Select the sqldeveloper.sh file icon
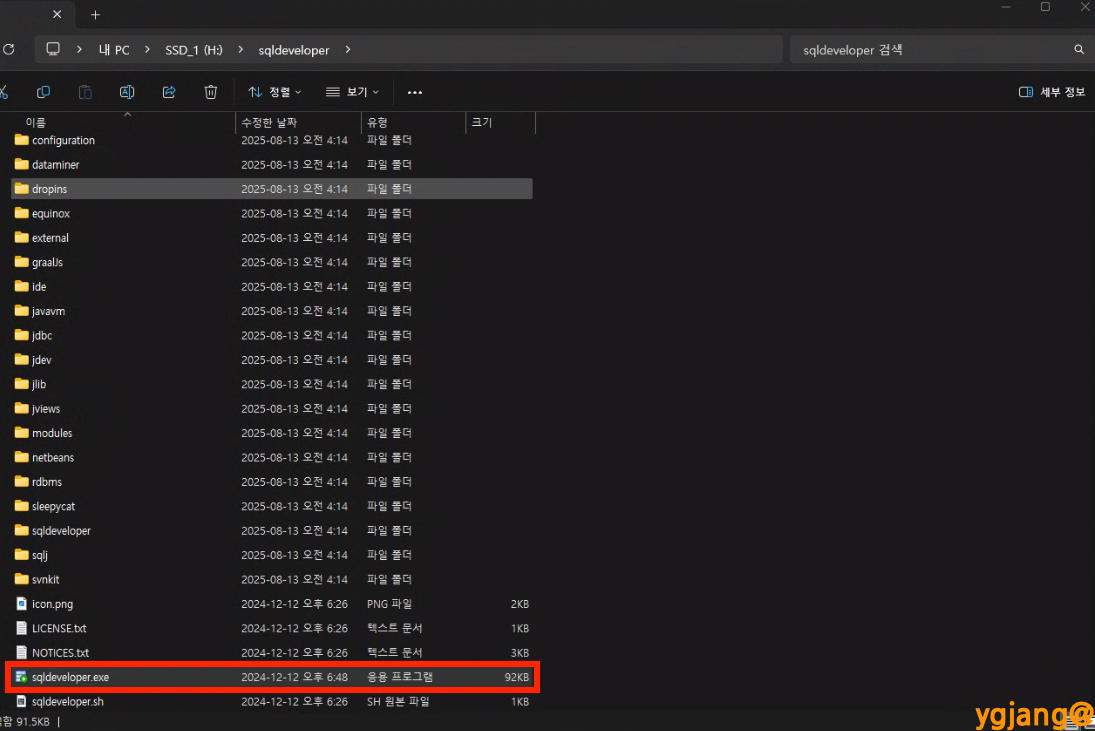The width and height of the screenshot is (1095, 731). [22, 702]
